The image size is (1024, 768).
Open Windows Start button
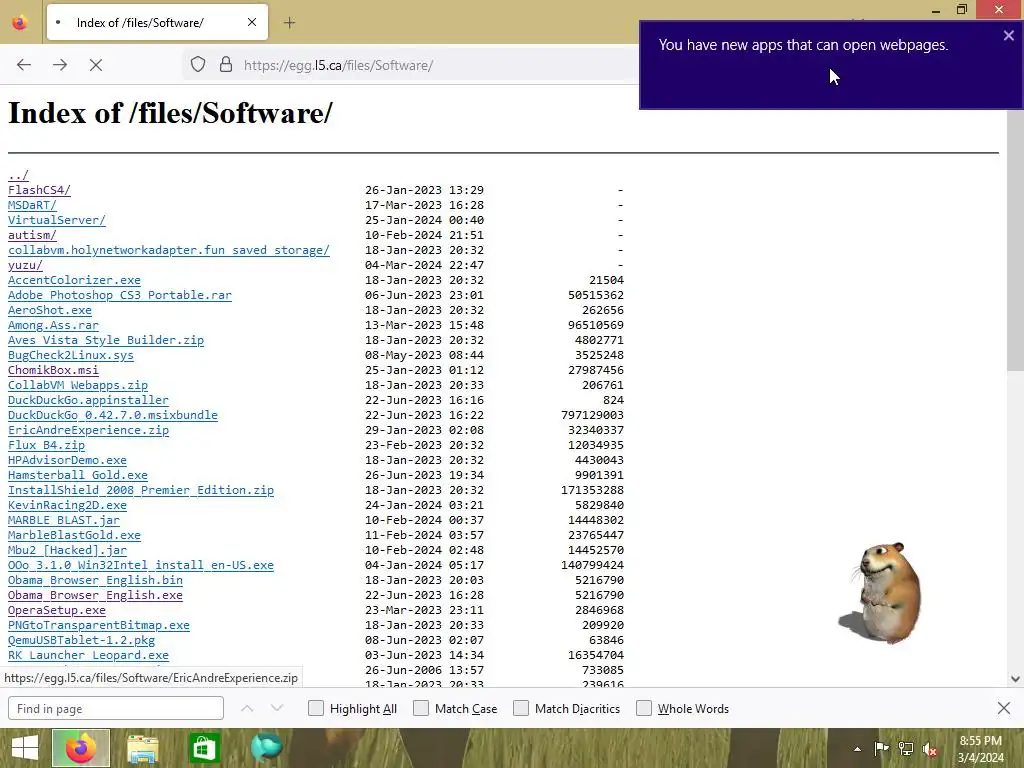pos(25,748)
